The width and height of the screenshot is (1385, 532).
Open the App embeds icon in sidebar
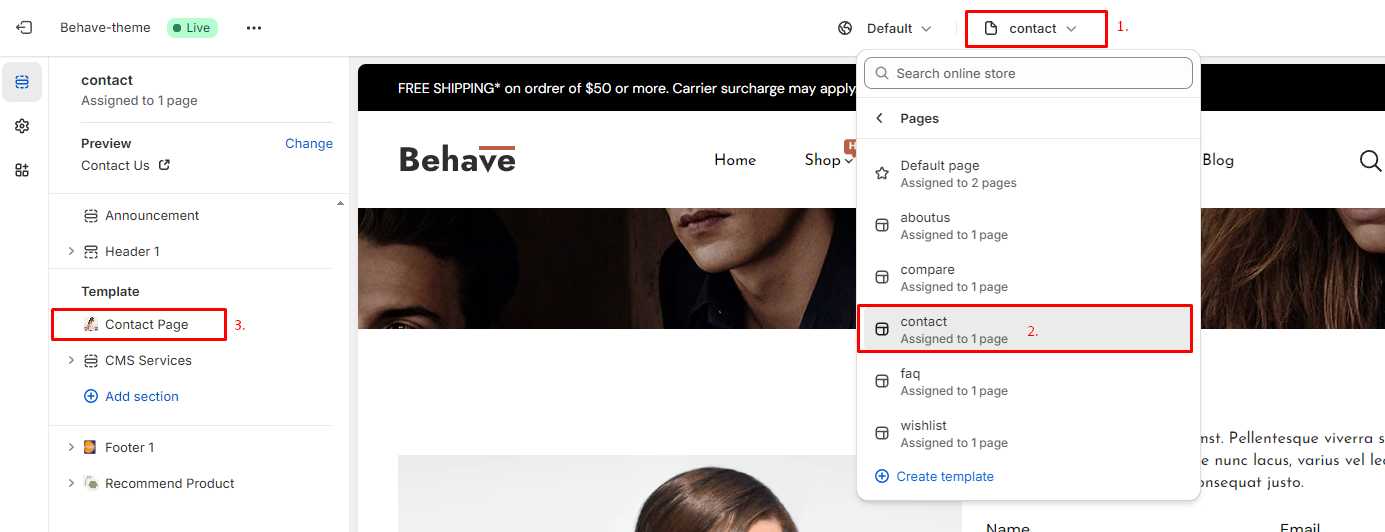(x=22, y=170)
